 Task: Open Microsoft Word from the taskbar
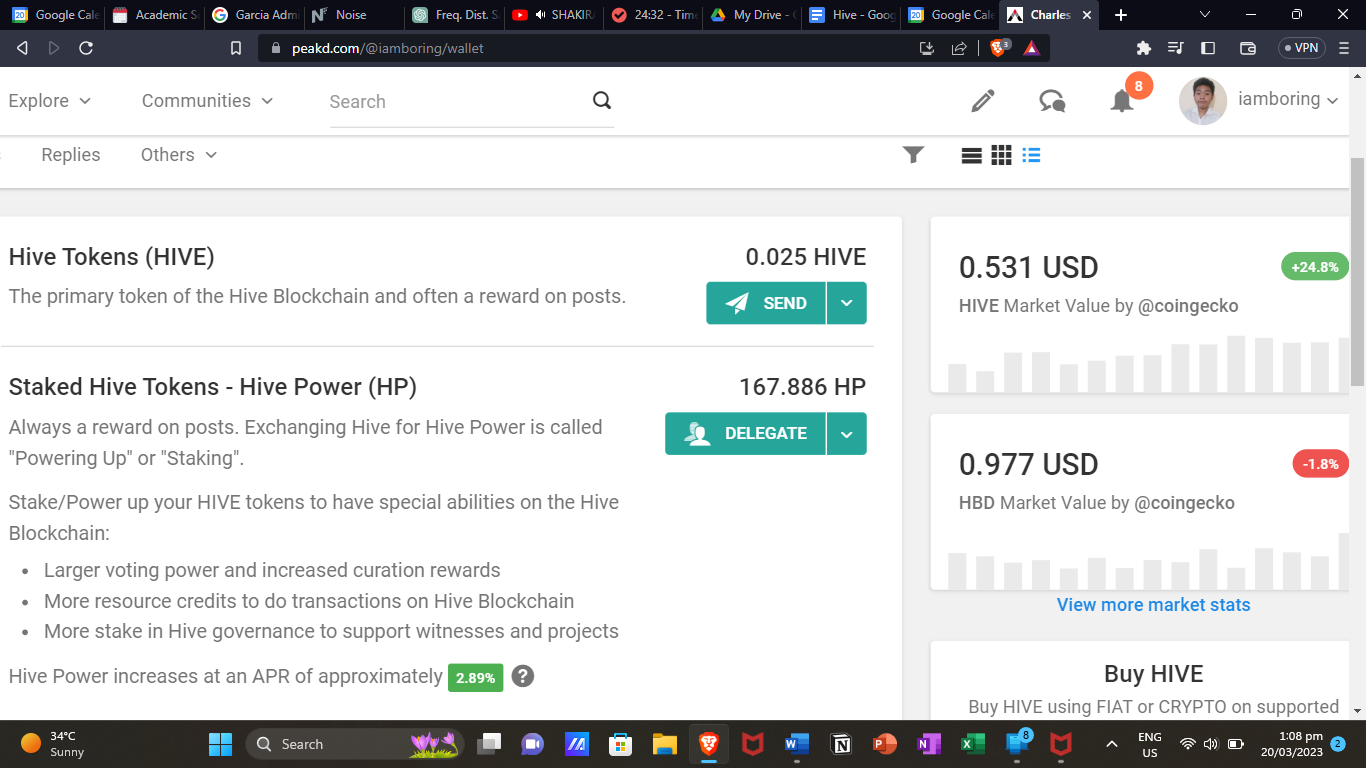pos(796,744)
